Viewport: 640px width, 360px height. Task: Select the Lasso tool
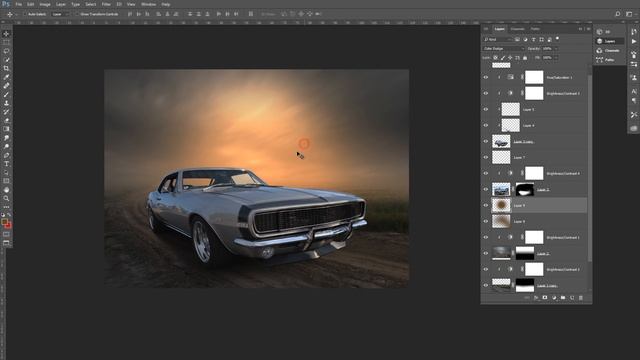[6, 51]
